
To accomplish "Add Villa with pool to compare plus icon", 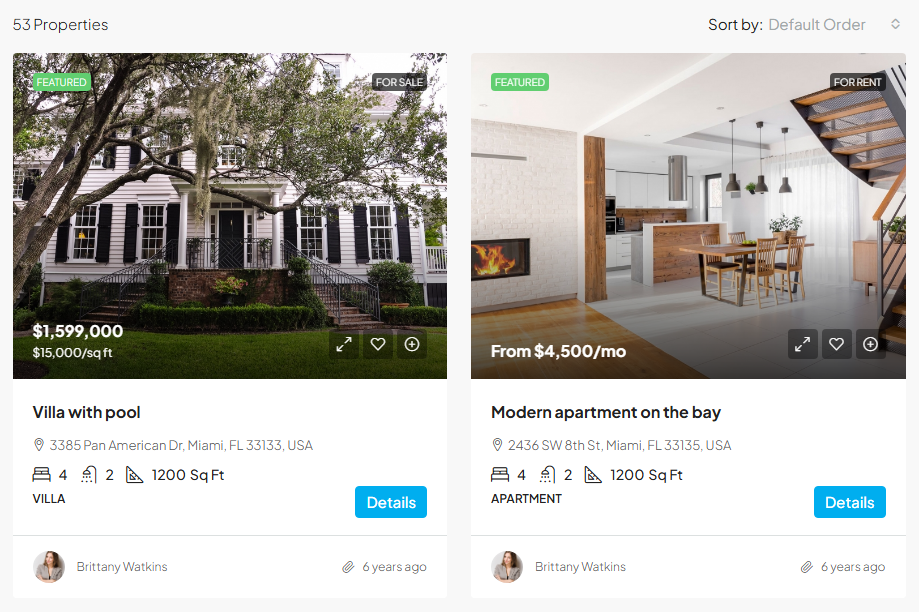I will point(412,344).
